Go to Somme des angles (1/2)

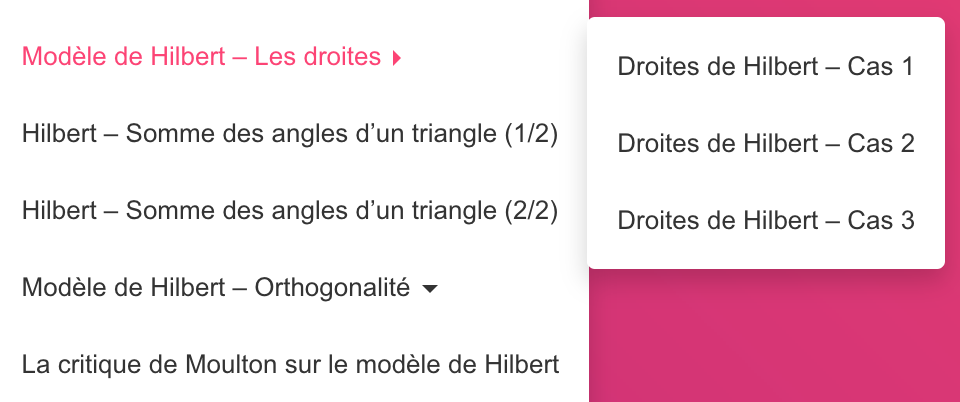290,134
